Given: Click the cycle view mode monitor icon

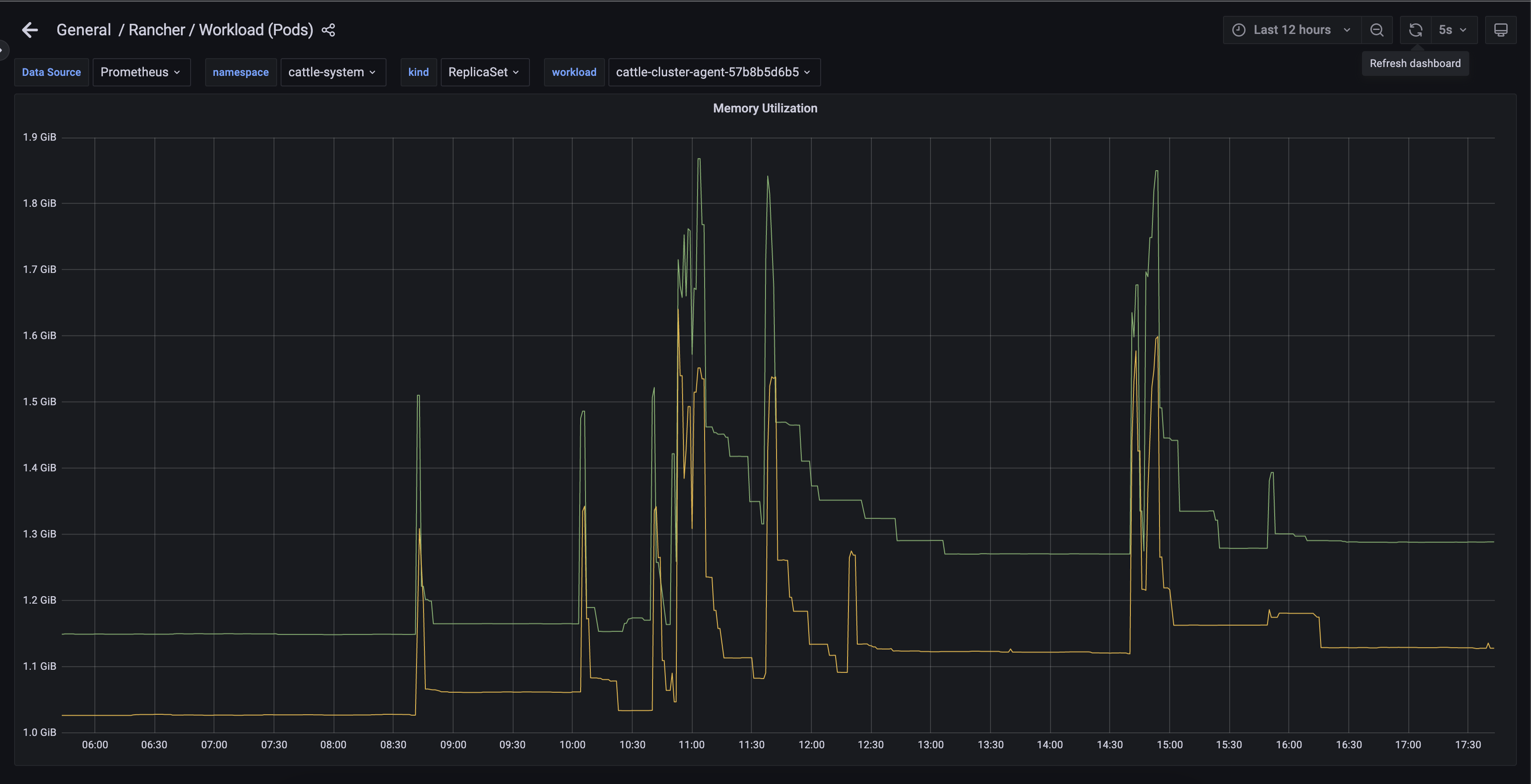Looking at the screenshot, I should [x=1500, y=30].
